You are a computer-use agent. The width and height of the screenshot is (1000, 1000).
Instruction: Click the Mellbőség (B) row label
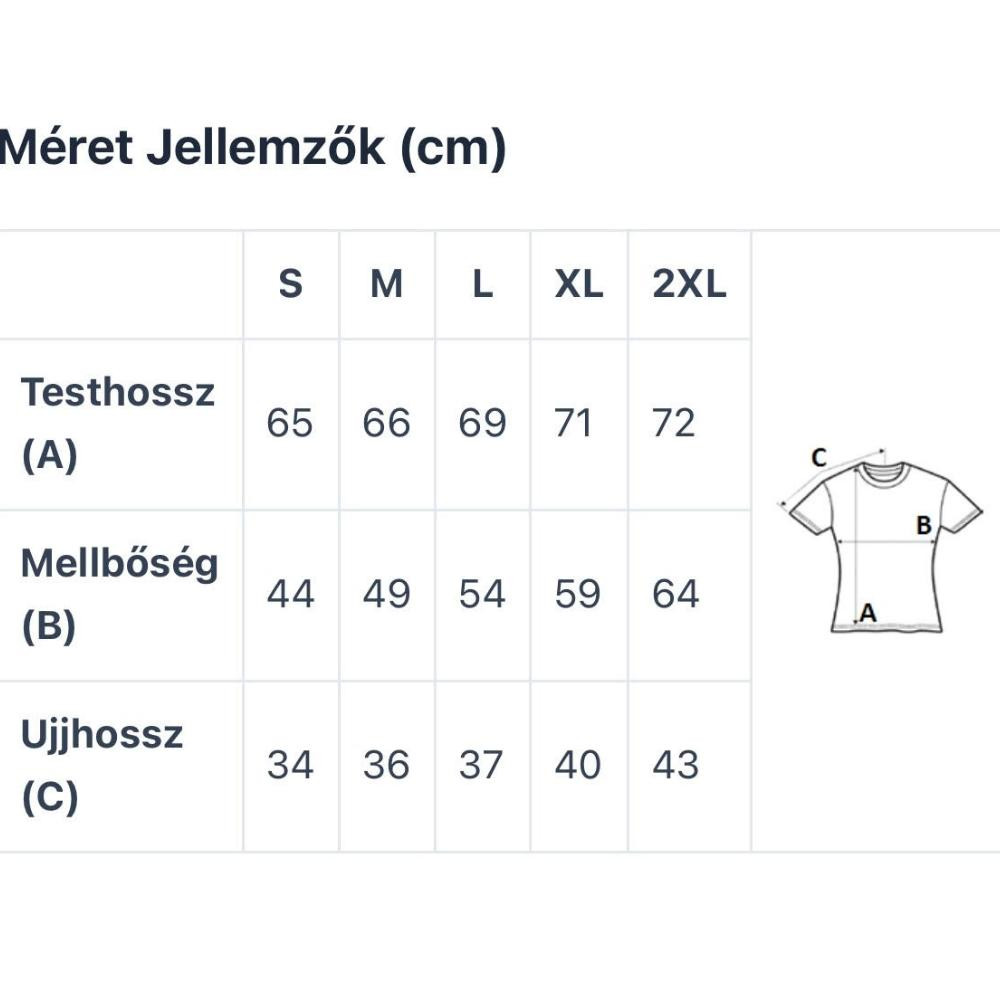tap(119, 595)
